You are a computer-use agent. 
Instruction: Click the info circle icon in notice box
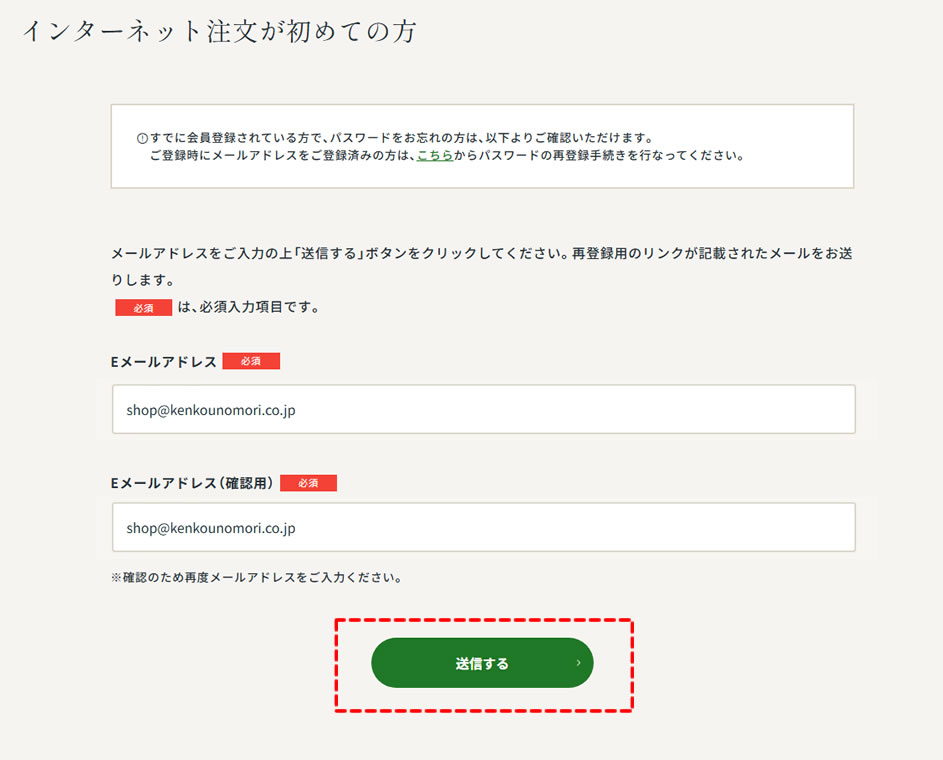pos(142,138)
